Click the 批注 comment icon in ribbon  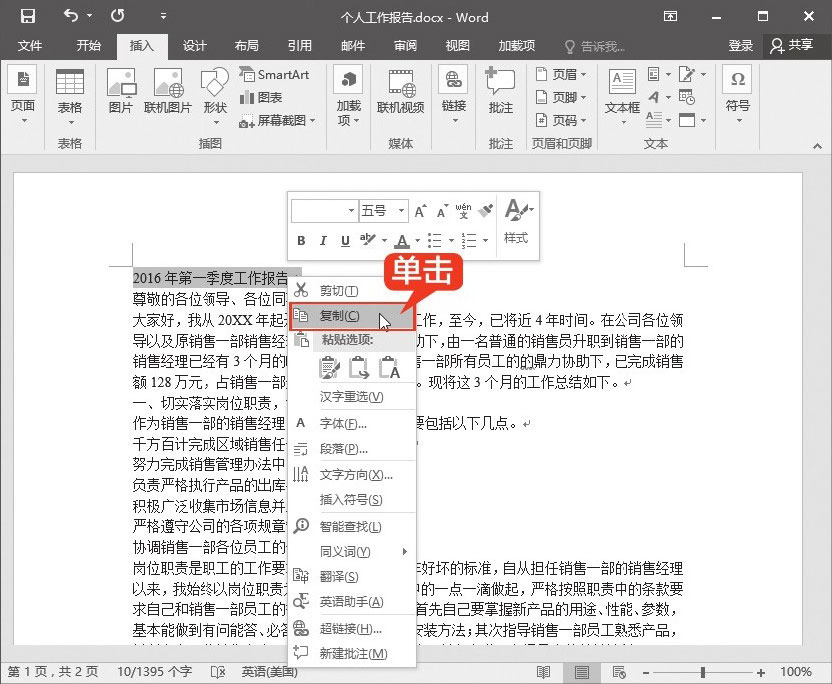[501, 90]
